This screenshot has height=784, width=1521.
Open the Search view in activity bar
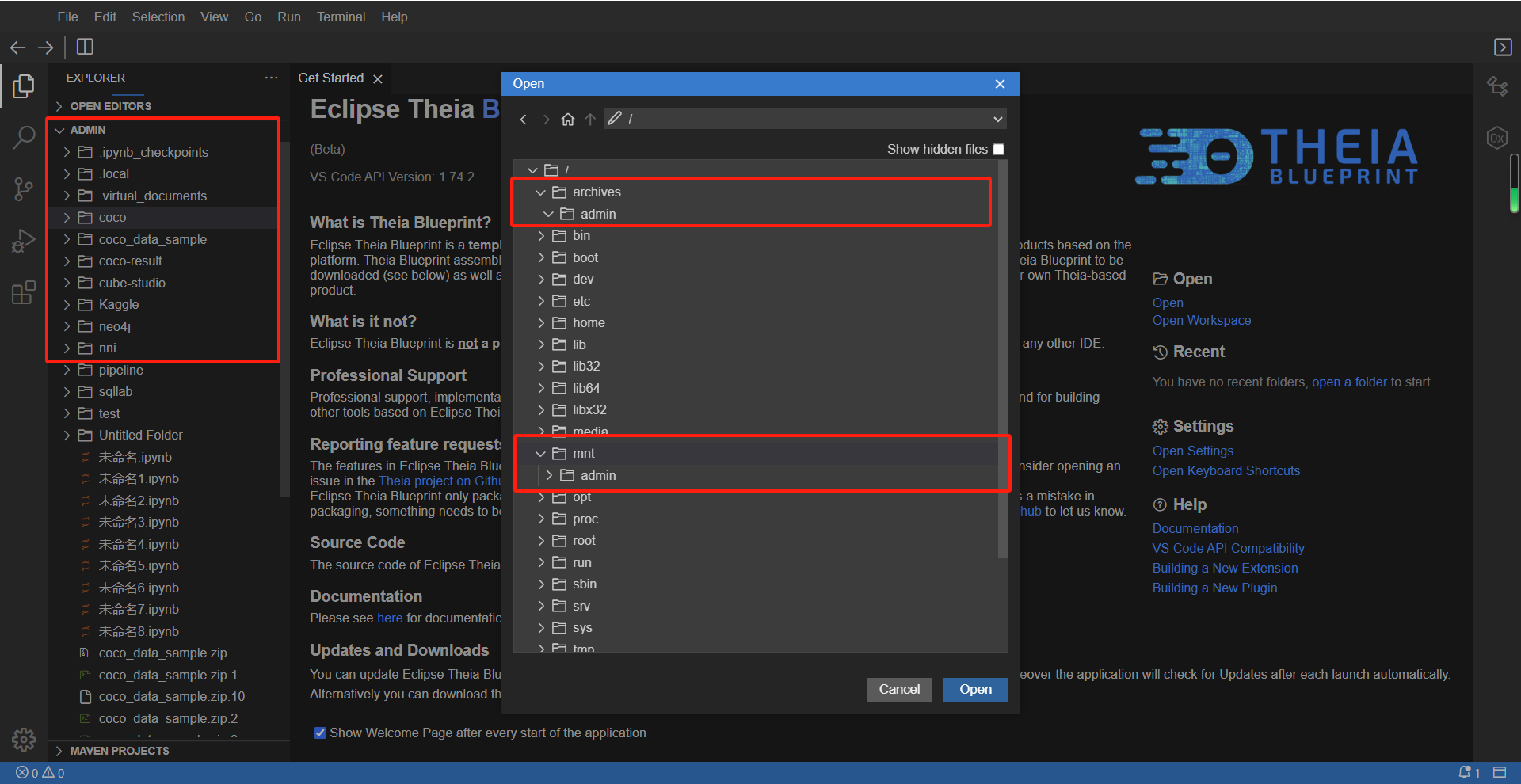(24, 138)
